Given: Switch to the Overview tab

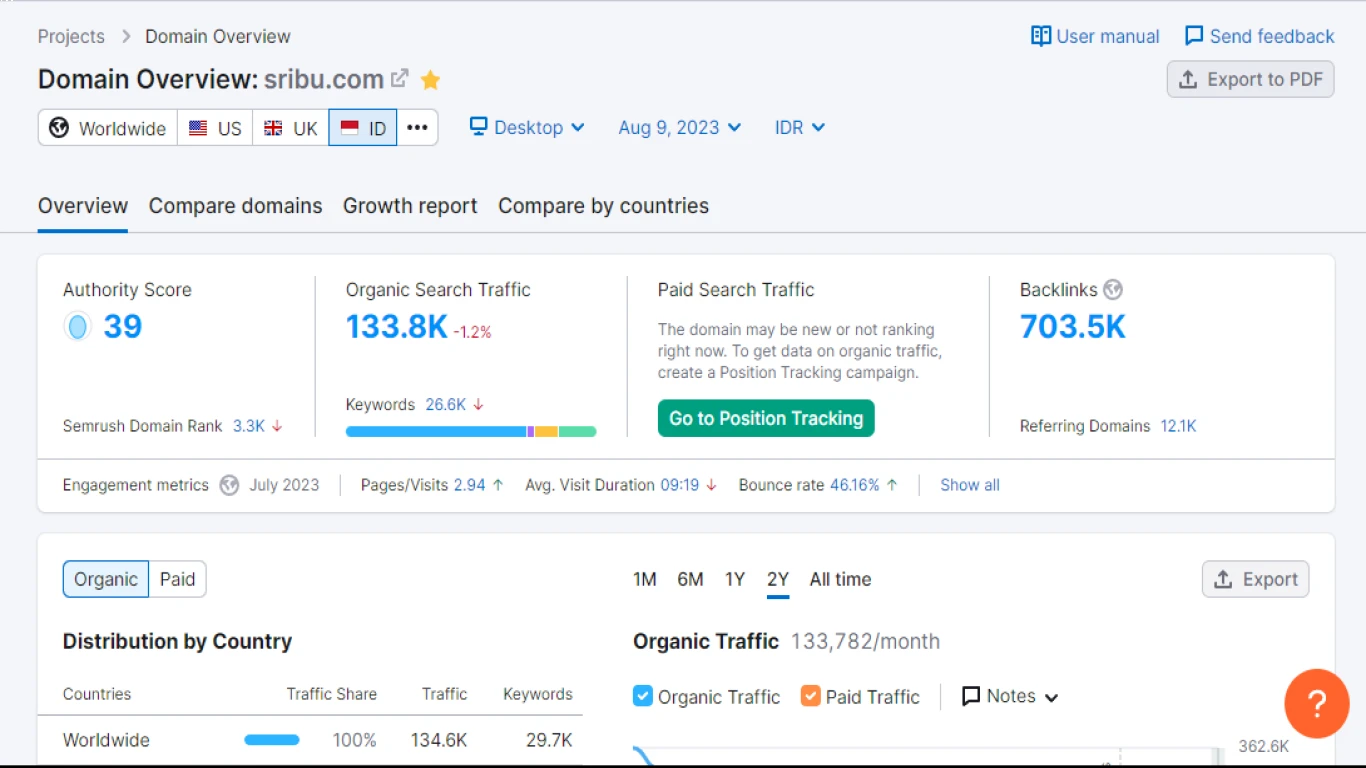Looking at the screenshot, I should tap(83, 206).
